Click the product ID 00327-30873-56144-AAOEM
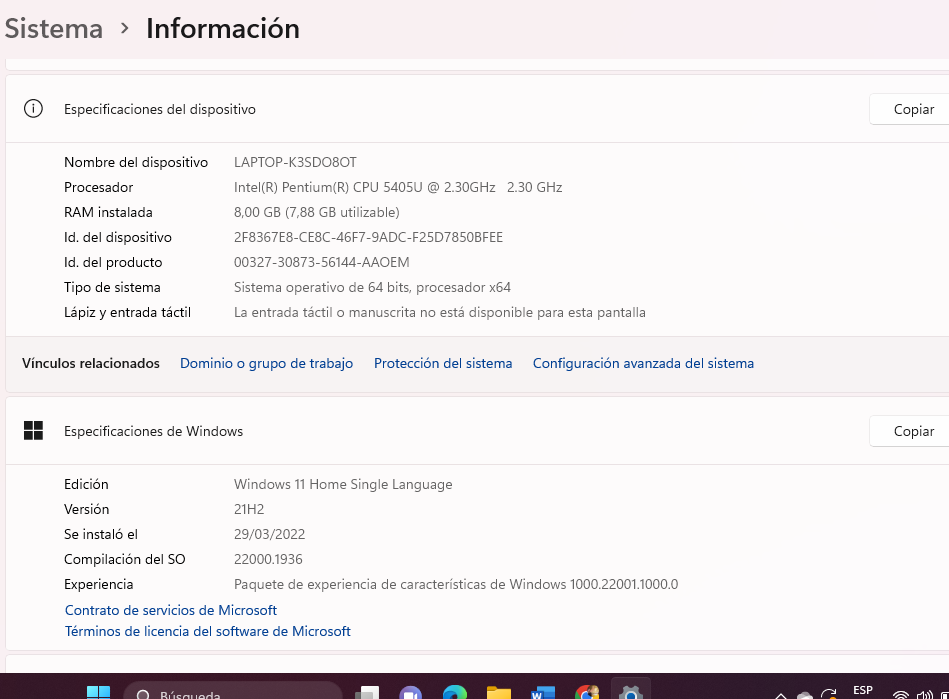The image size is (949, 699). pyautogui.click(x=321, y=262)
